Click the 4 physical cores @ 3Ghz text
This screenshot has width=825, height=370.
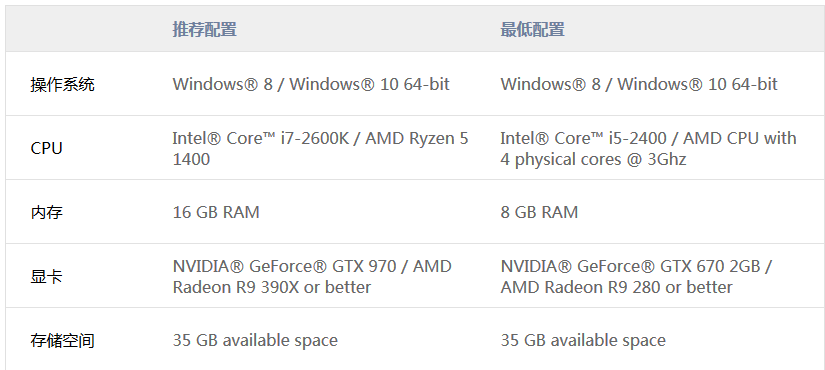click(593, 159)
